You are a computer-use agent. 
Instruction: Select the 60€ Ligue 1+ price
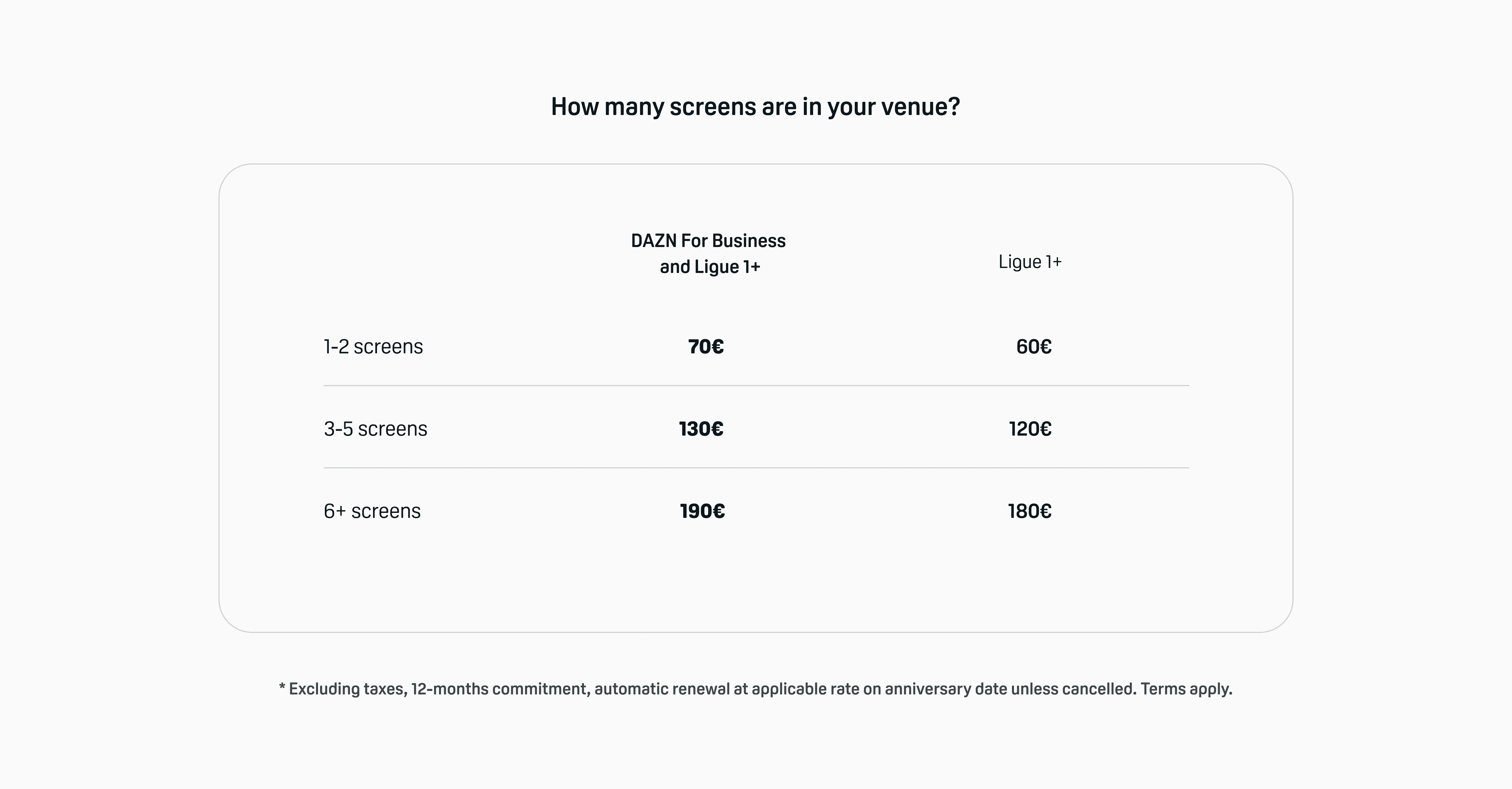1034,346
